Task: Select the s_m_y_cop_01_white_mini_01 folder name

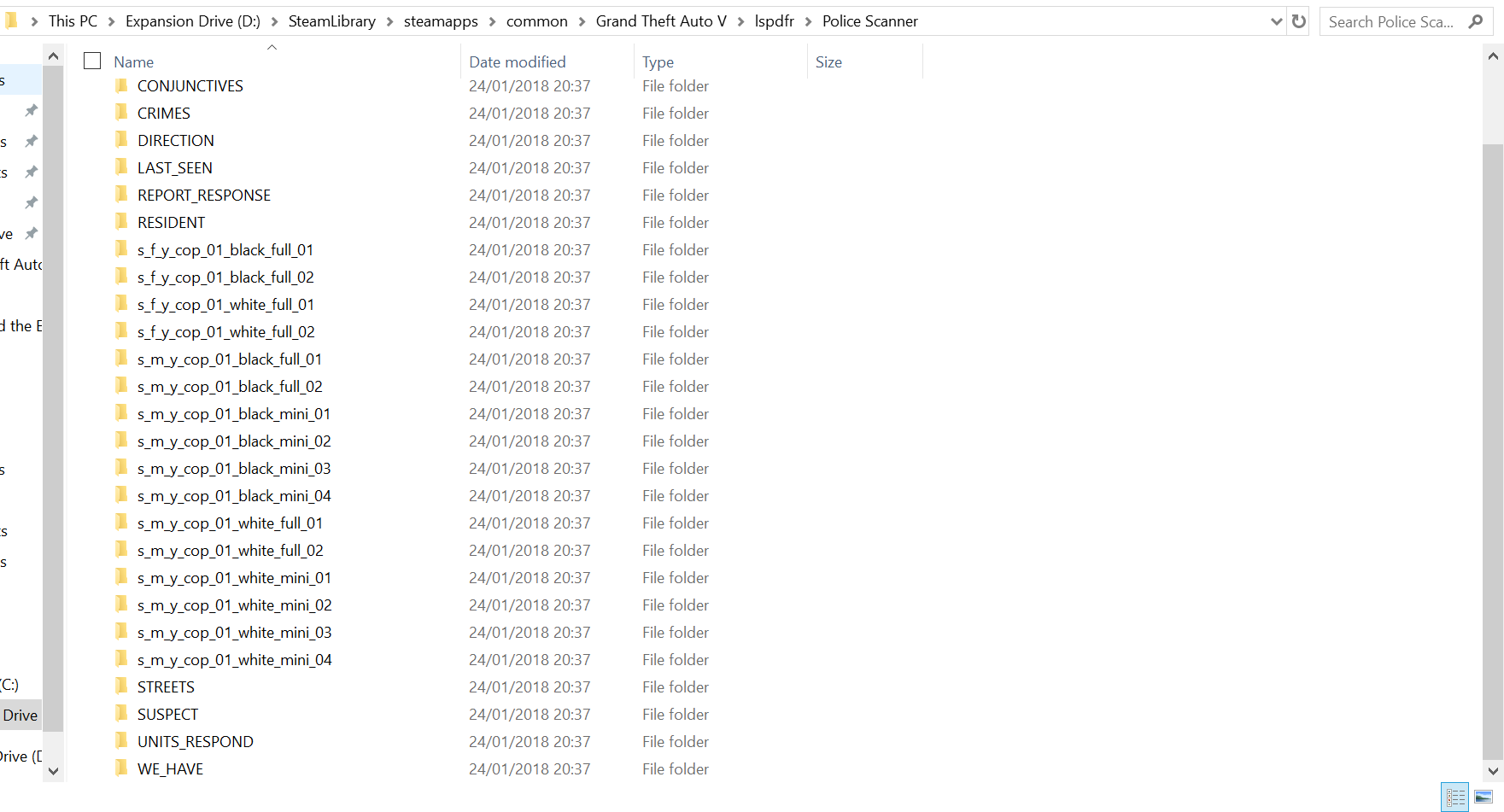Action: click(x=234, y=577)
